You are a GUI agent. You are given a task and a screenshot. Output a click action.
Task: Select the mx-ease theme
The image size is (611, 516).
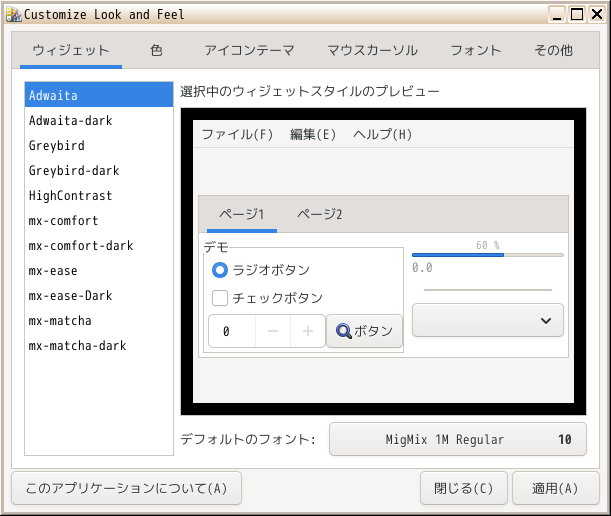(x=99, y=270)
